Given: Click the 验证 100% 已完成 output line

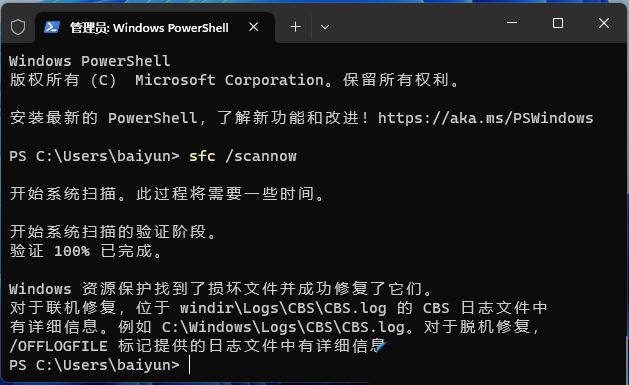Looking at the screenshot, I should pos(86,251).
